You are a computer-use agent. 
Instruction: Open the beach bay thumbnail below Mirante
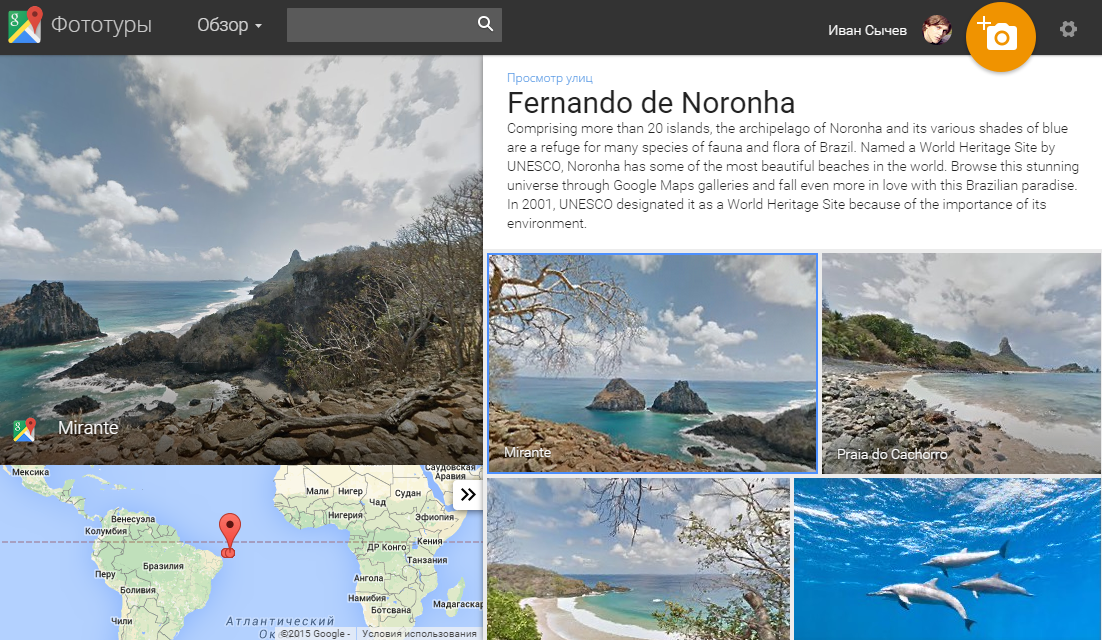(x=638, y=559)
